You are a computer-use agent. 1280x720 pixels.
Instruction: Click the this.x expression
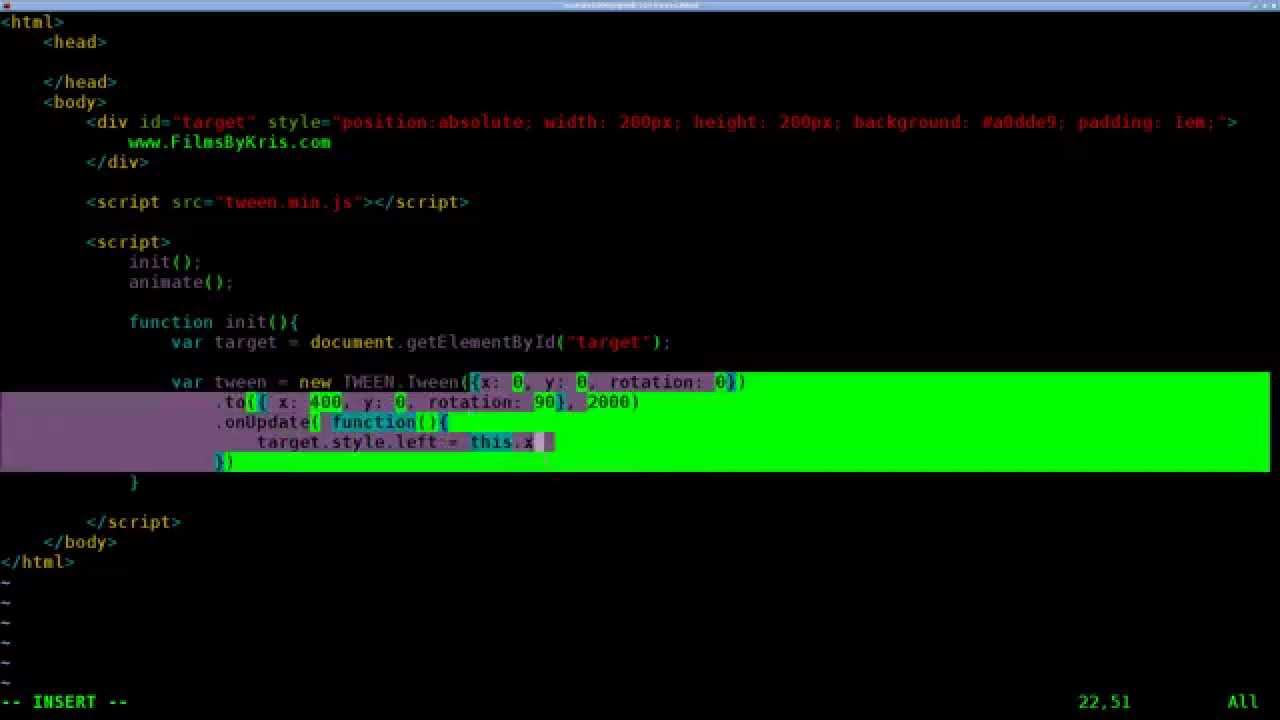tap(501, 442)
